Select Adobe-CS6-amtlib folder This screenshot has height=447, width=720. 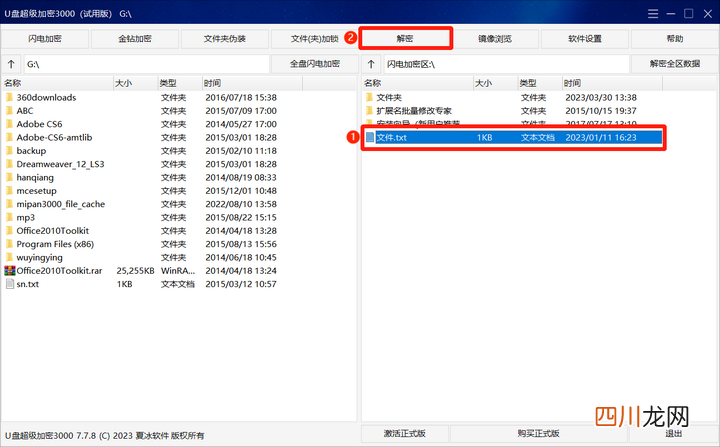(x=54, y=137)
